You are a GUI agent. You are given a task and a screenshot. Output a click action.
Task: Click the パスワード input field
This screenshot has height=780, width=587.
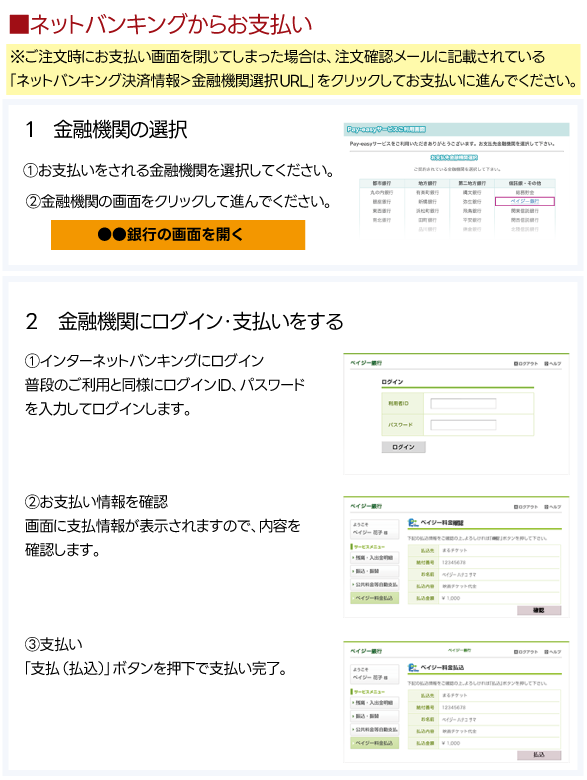pos(463,425)
